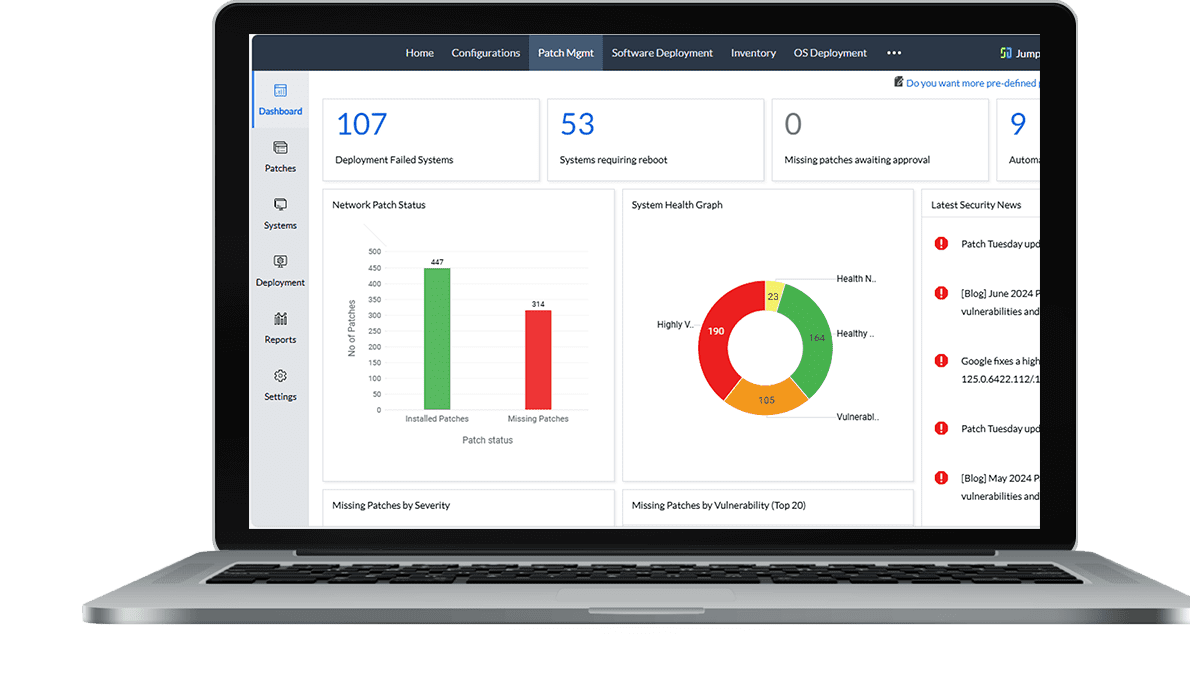This screenshot has height=694, width=1190.
Task: Click the orange Vulnerable donut segment
Action: point(765,399)
